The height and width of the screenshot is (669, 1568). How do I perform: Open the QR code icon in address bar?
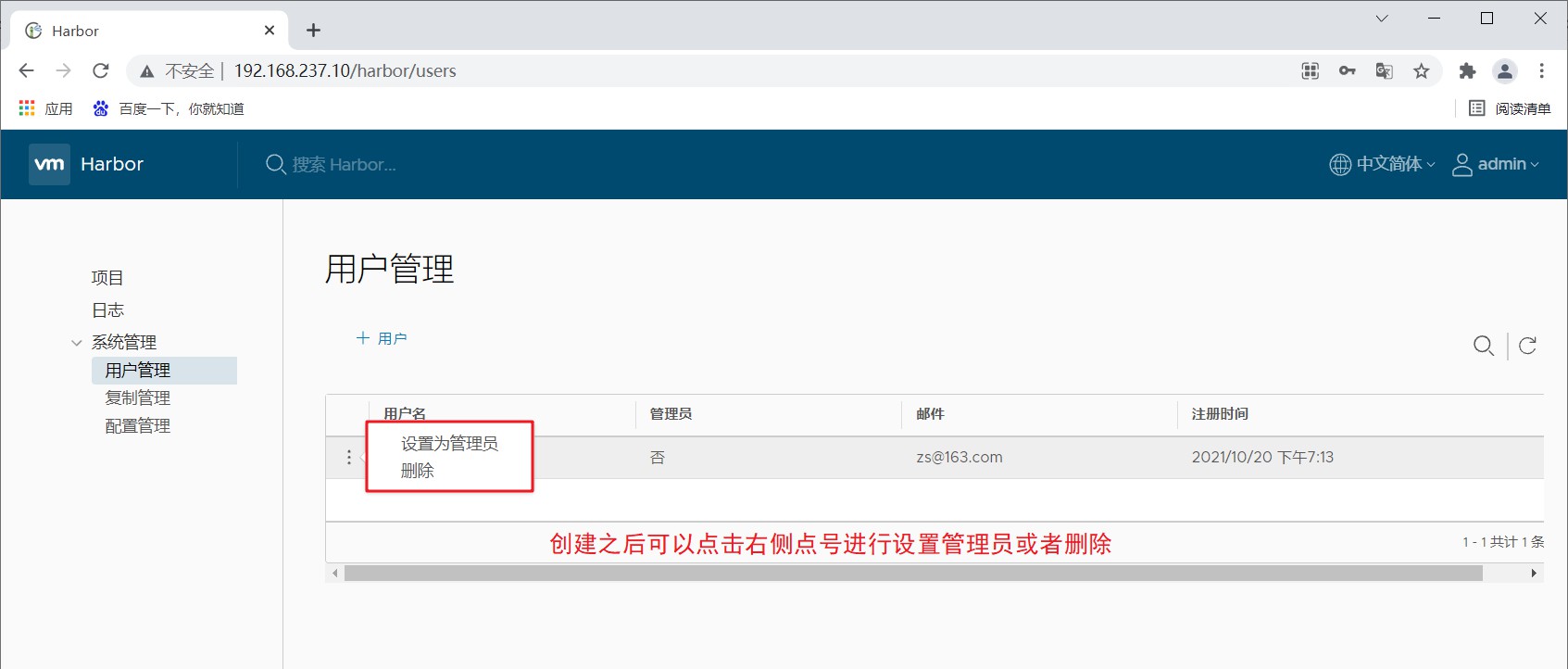(1310, 70)
